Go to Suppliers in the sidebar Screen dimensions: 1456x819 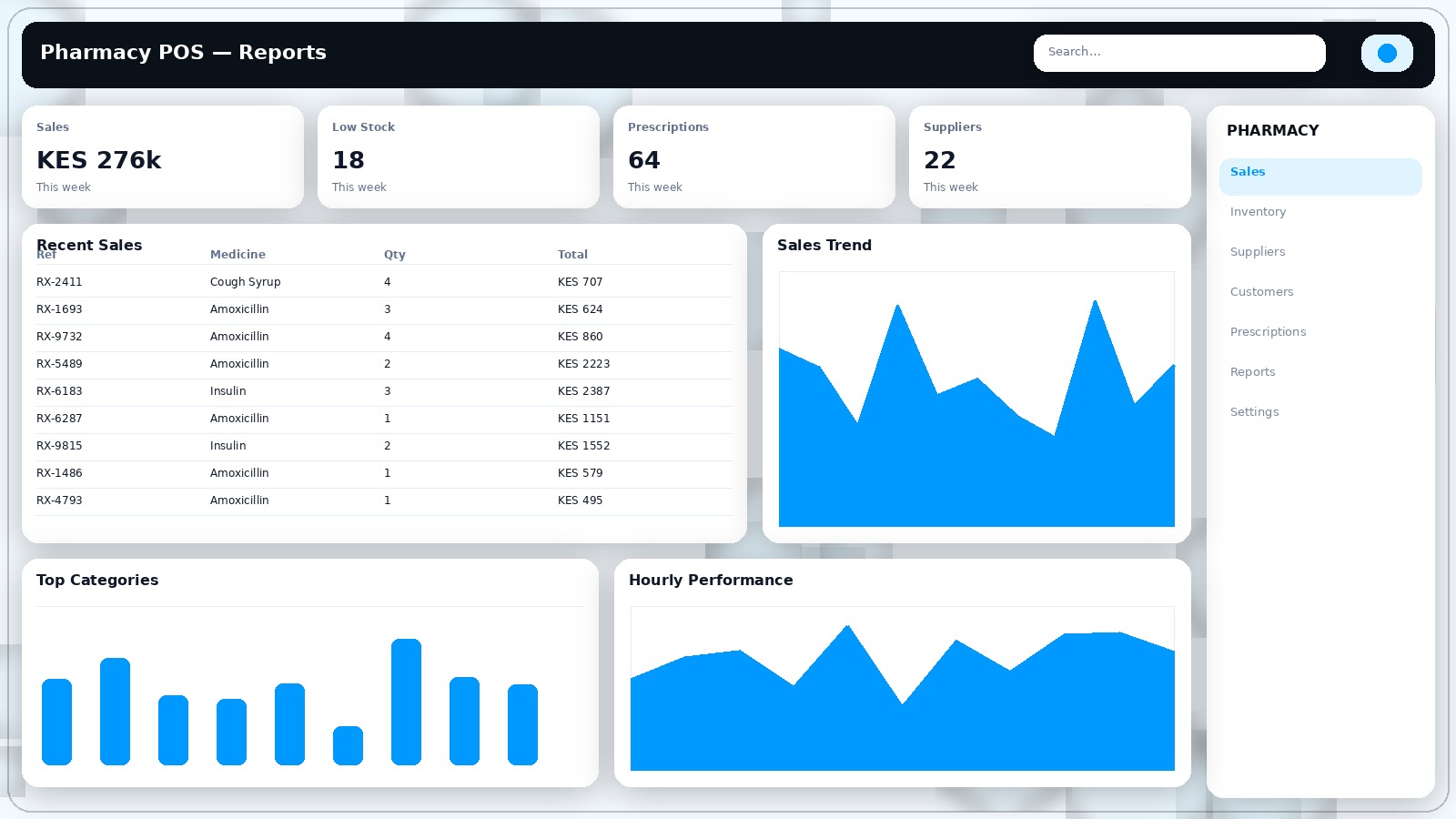tap(1258, 252)
